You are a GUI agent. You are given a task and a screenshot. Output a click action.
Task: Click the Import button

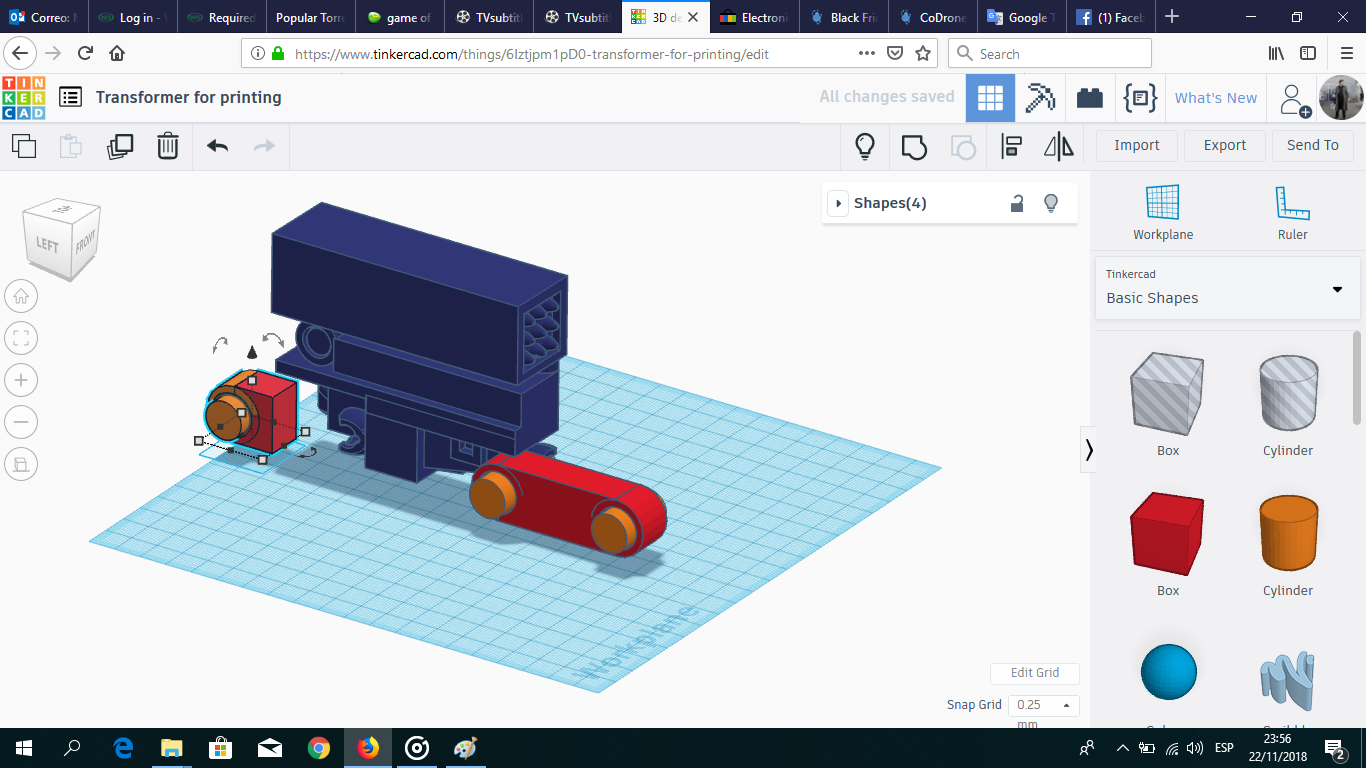pyautogui.click(x=1137, y=145)
